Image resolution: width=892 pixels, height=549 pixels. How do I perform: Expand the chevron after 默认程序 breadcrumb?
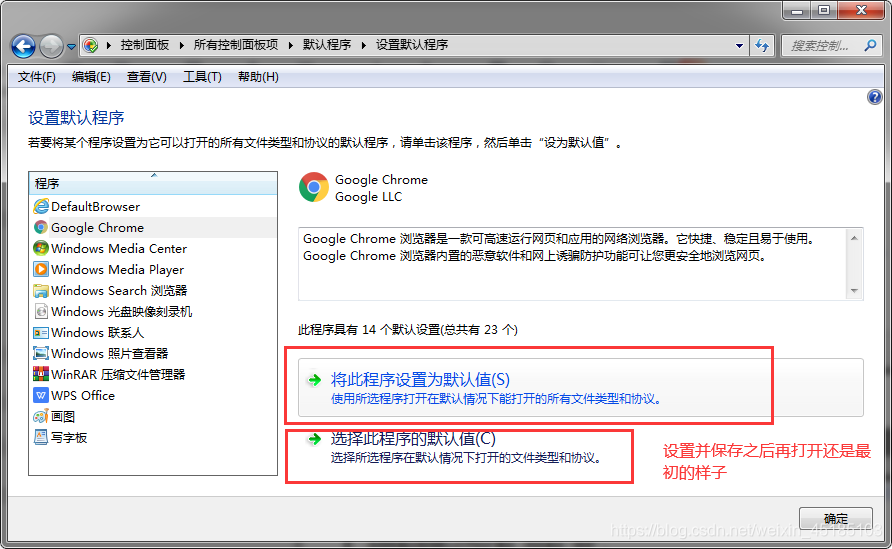pyautogui.click(x=364, y=45)
